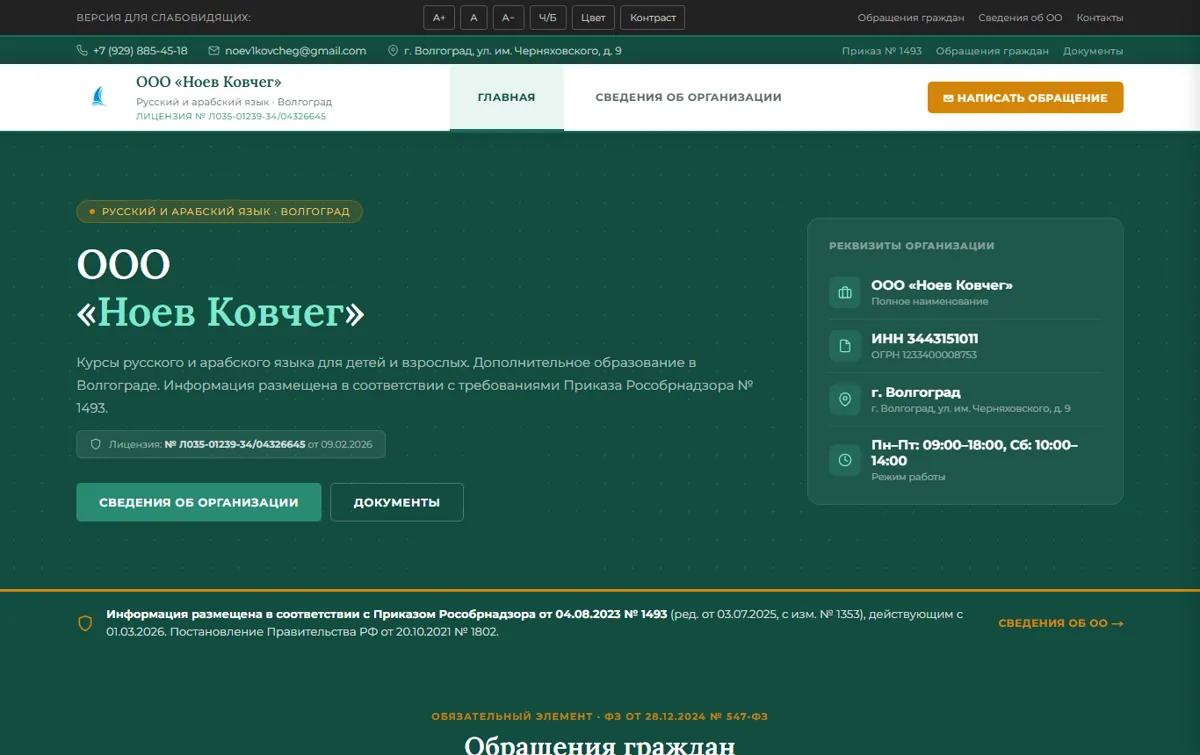This screenshot has width=1200, height=755.
Task: Click the email noev1kovcheg@gmail.com
Action: pyautogui.click(x=296, y=51)
